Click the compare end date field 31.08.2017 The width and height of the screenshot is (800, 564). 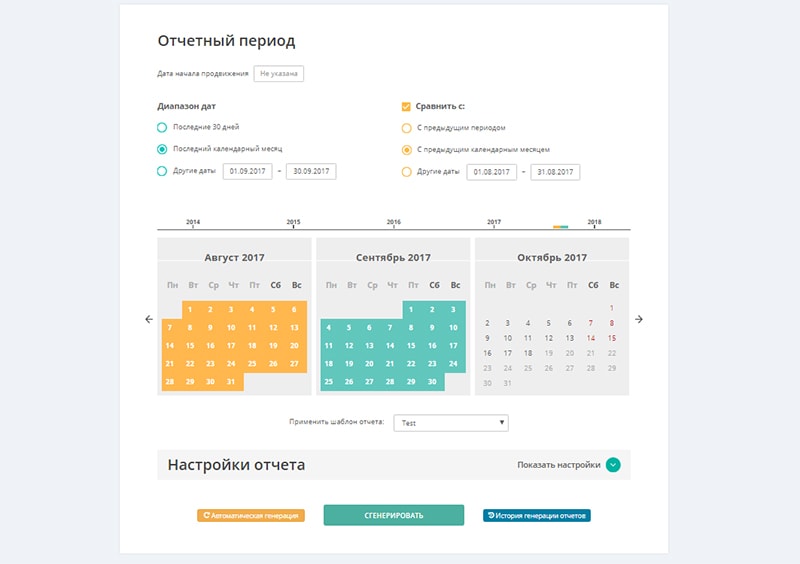point(555,172)
